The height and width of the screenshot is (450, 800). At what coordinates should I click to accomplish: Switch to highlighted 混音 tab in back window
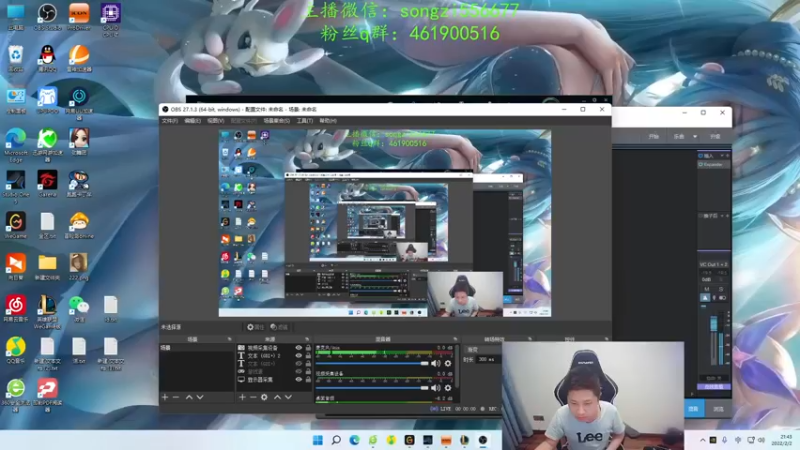(694, 409)
